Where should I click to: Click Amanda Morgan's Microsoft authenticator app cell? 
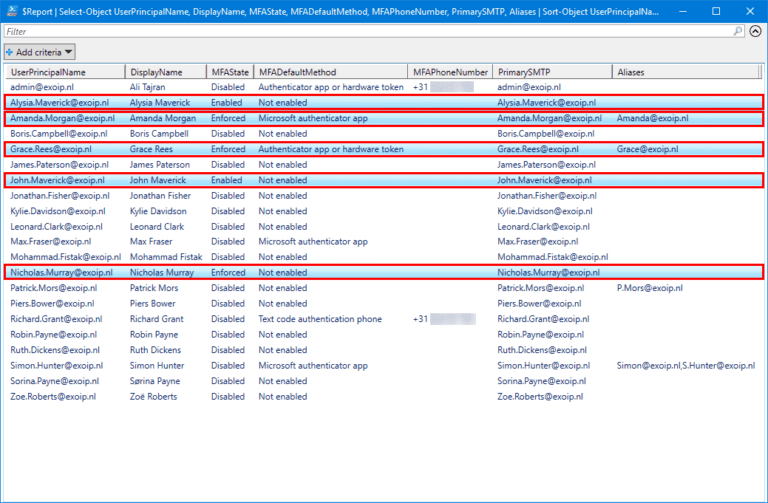coord(313,118)
